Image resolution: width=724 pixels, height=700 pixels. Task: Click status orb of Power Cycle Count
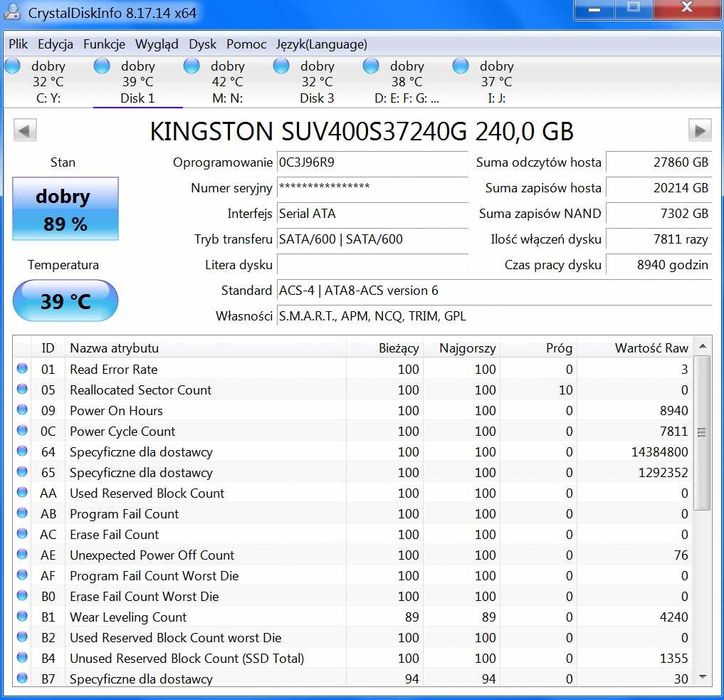click(22, 430)
